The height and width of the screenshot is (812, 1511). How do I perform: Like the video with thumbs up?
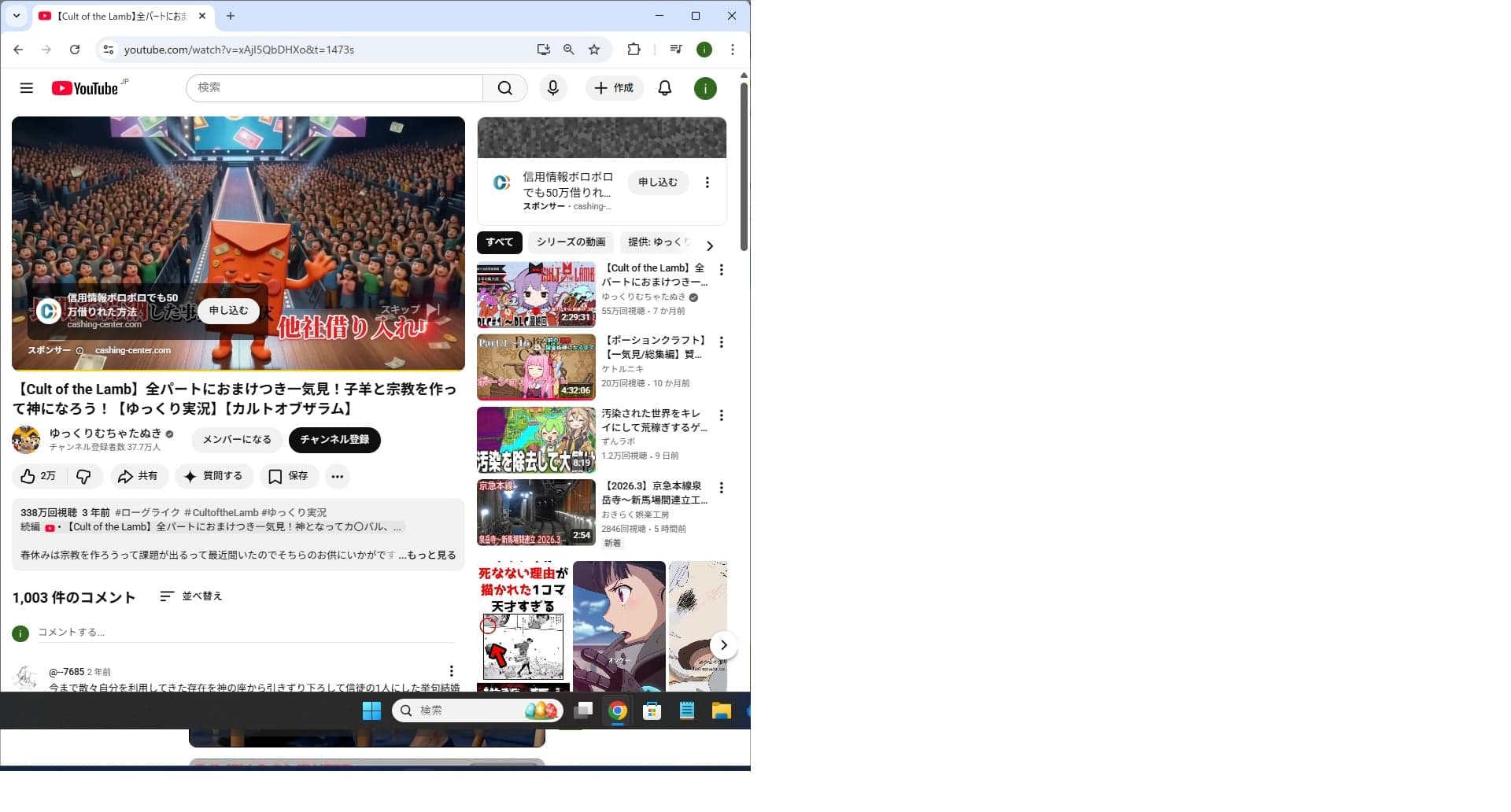38,476
